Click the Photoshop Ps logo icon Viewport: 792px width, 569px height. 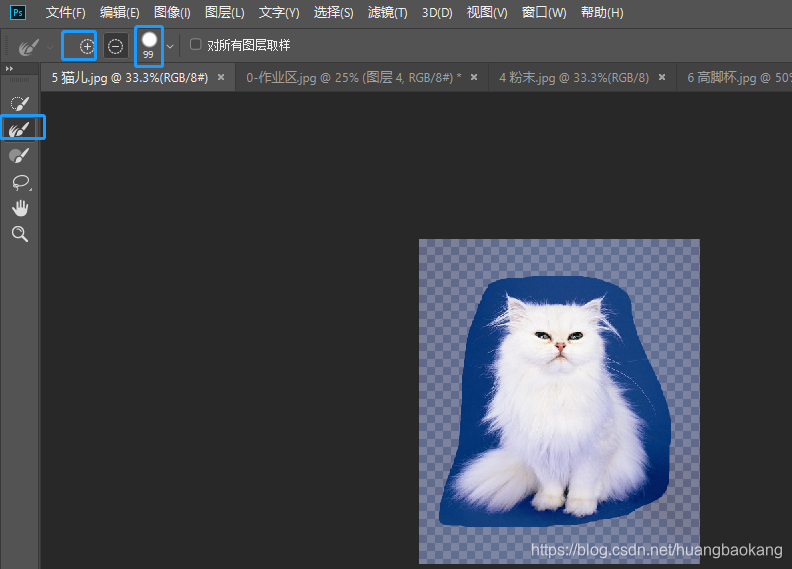coord(18,12)
